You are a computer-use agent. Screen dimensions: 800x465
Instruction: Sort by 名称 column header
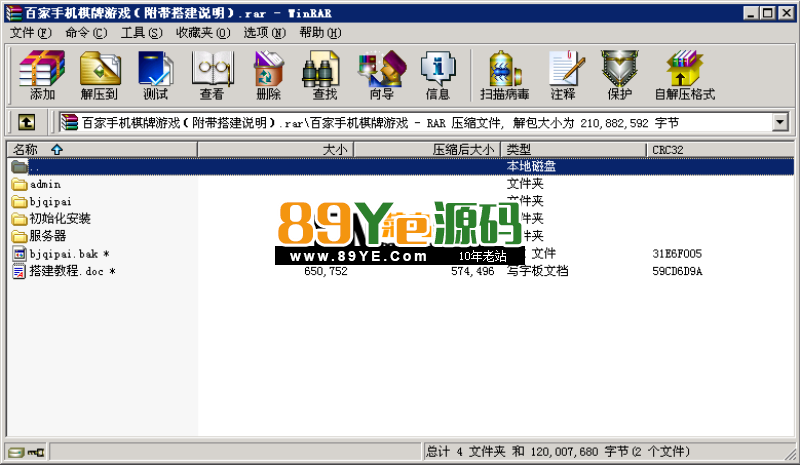click(102, 150)
